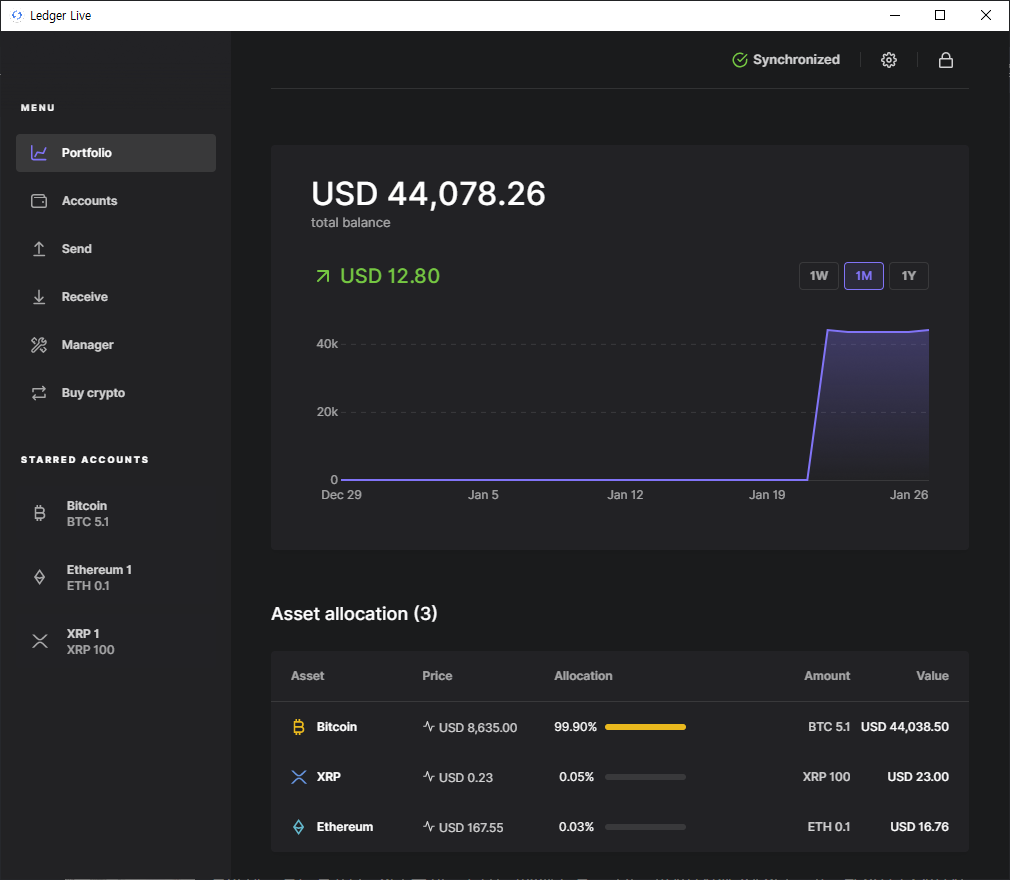This screenshot has height=880, width=1010.
Task: Click the yellow Bitcoin allocation bar
Action: point(645,727)
